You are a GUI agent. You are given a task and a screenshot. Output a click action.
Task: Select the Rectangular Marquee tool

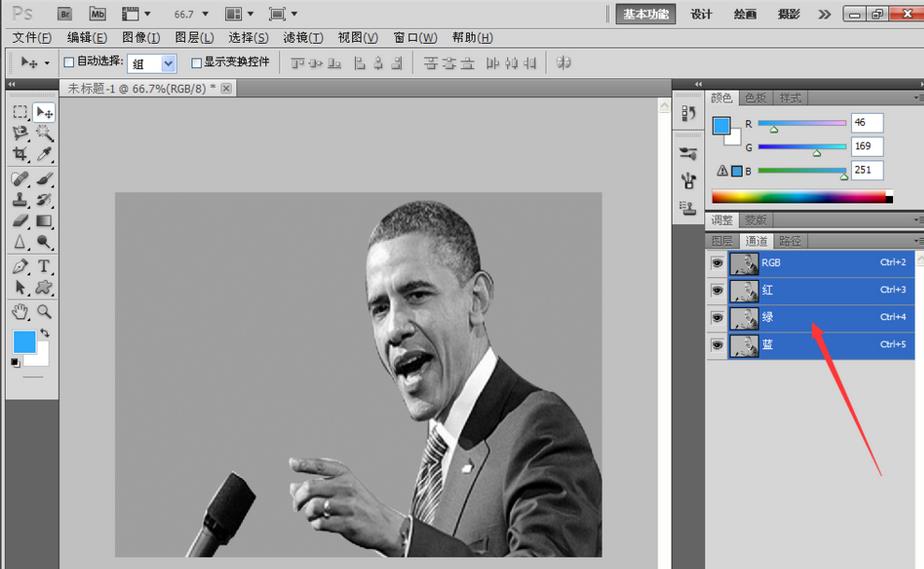[20, 112]
